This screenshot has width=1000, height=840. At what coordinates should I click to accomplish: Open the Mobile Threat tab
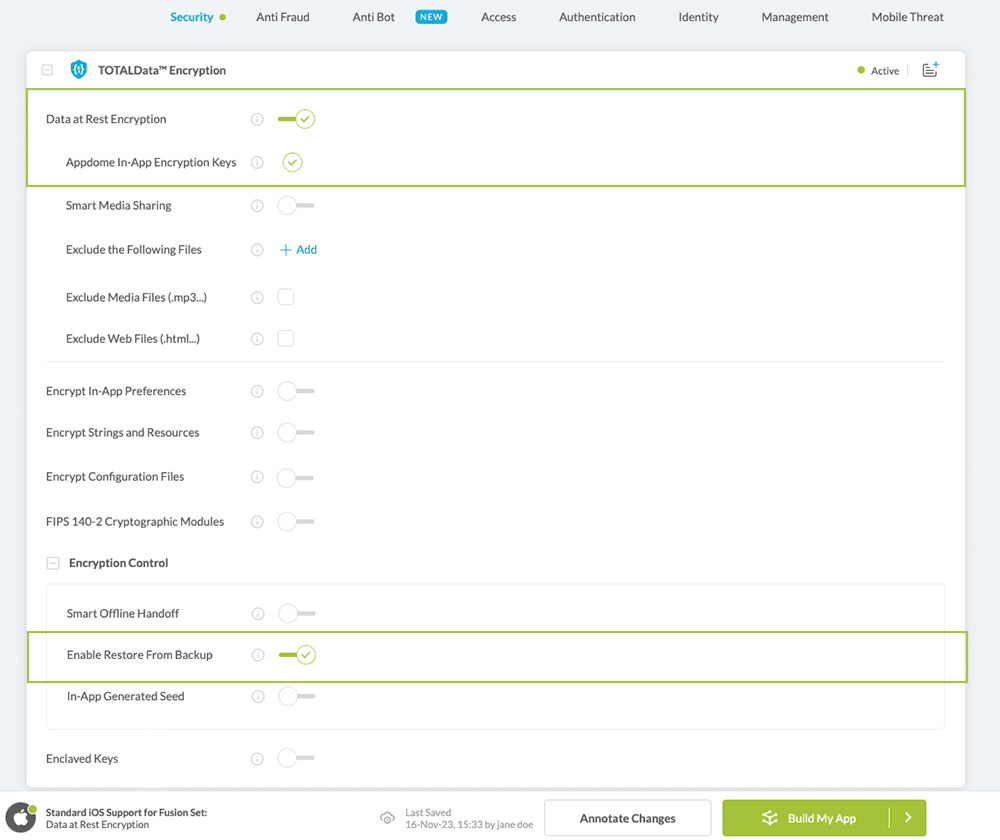click(906, 17)
